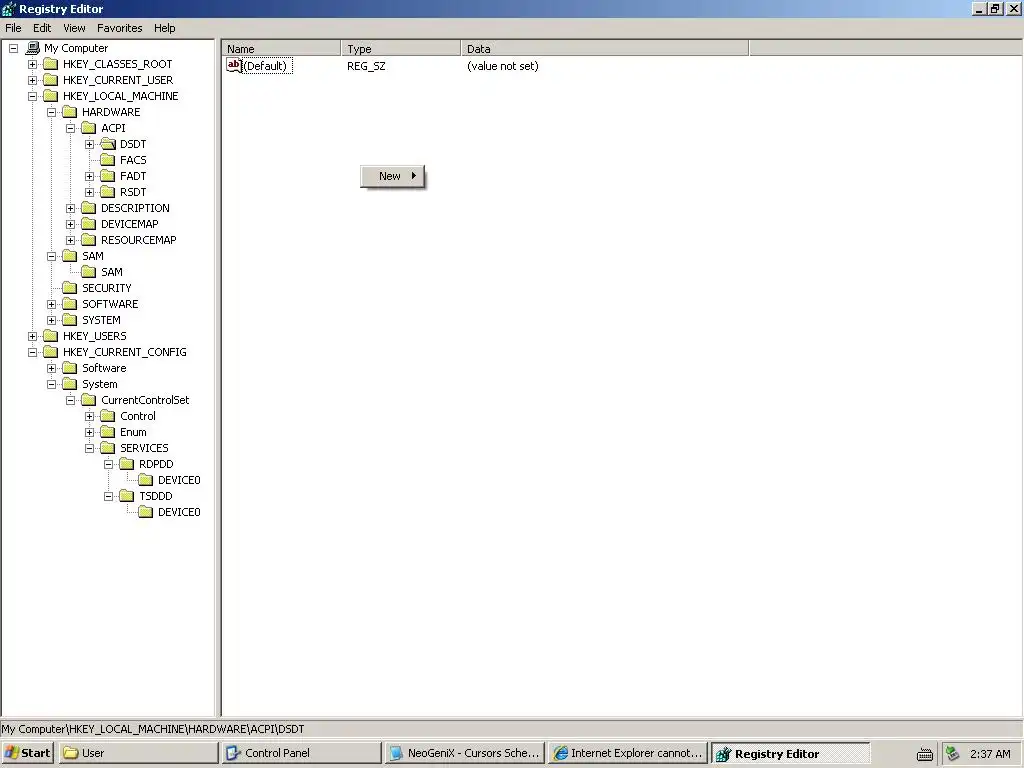This screenshot has height=768, width=1024.
Task: Collapse the My Computer root node
Action: (x=13, y=48)
